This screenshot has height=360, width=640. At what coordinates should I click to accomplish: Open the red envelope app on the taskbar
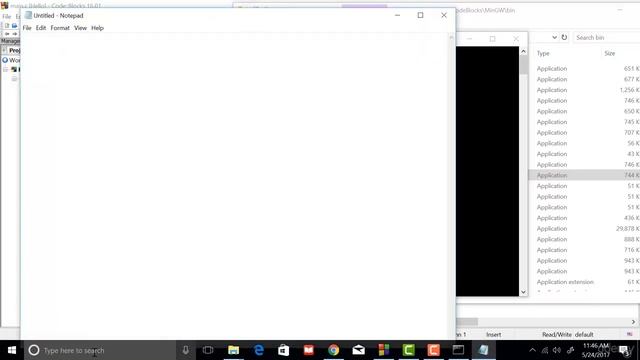tap(309, 350)
